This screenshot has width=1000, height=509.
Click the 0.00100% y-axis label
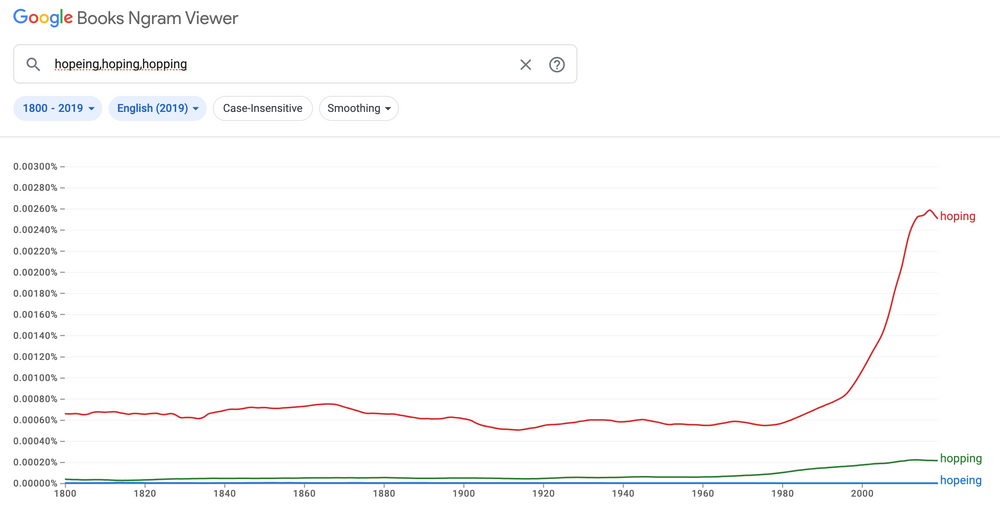(x=35, y=378)
